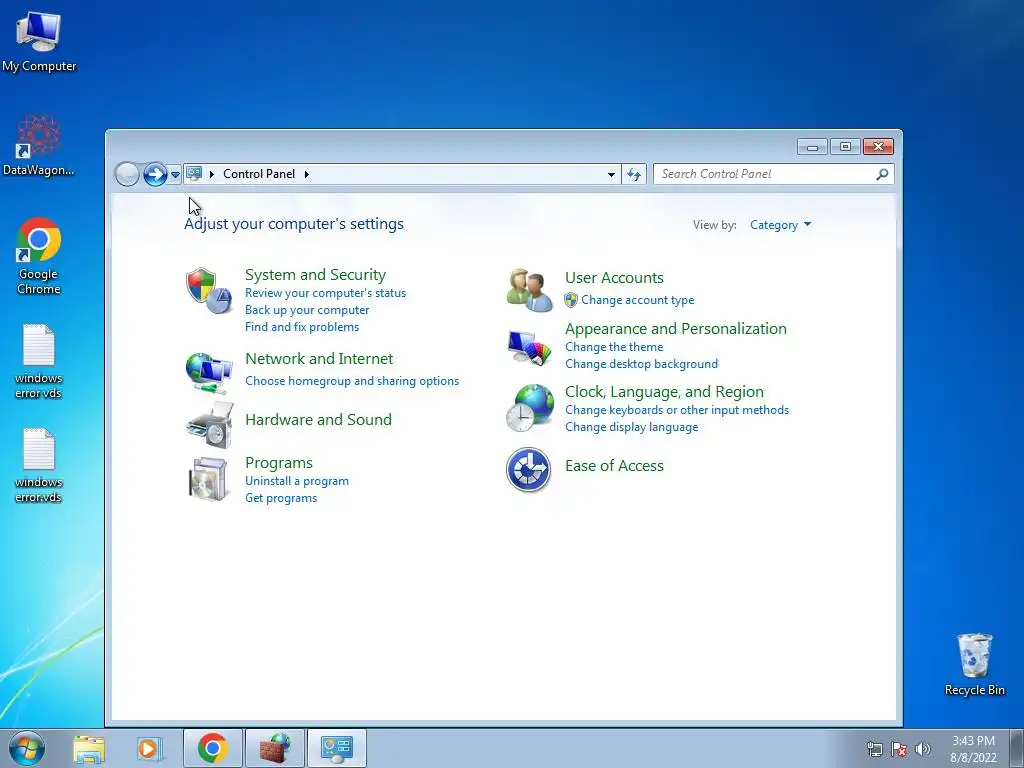Click Review your computer's status
Screen dimensions: 1024x768
[325, 293]
